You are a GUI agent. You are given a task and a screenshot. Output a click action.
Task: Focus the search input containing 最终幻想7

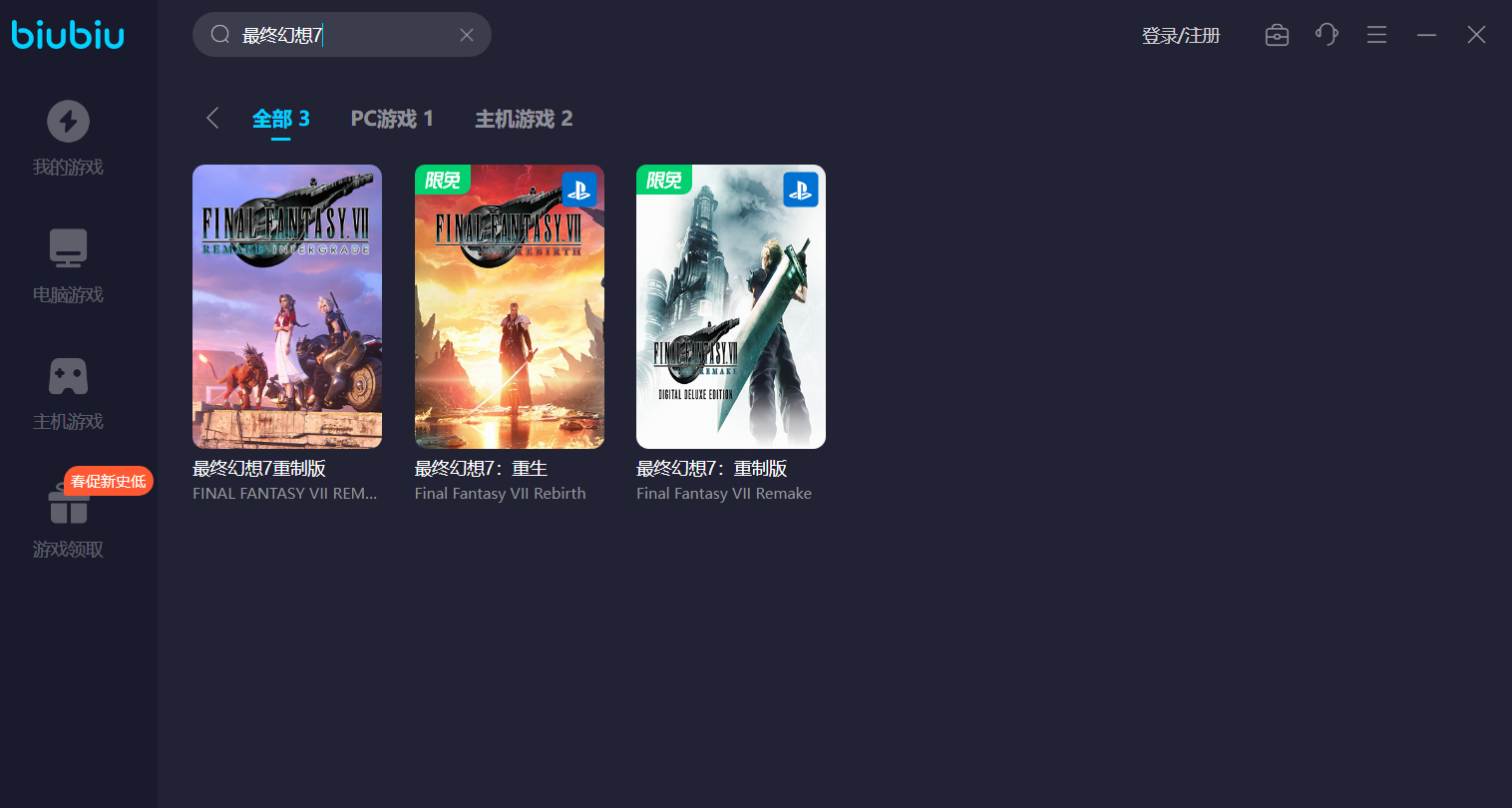coord(342,35)
